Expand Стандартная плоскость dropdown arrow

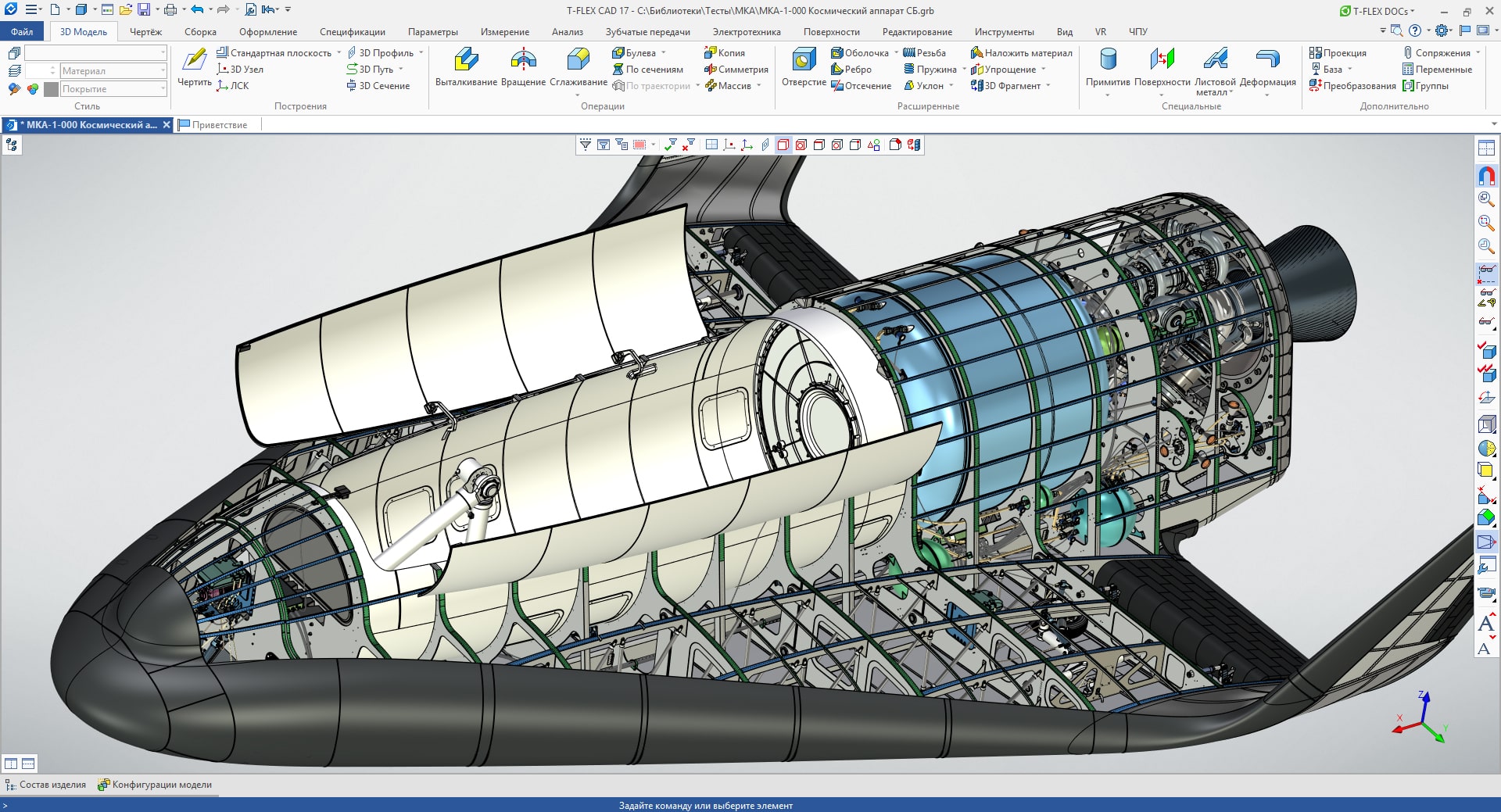coord(339,53)
